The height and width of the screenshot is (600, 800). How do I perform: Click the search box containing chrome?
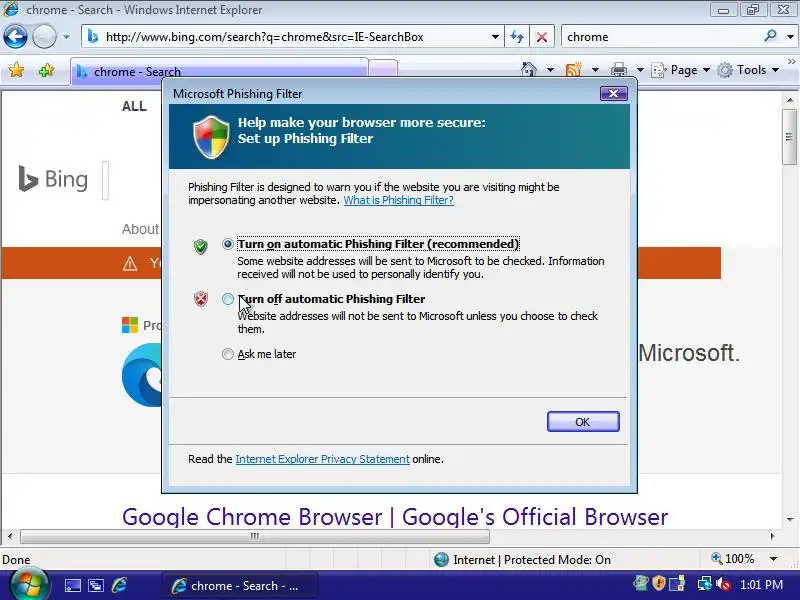(x=661, y=37)
